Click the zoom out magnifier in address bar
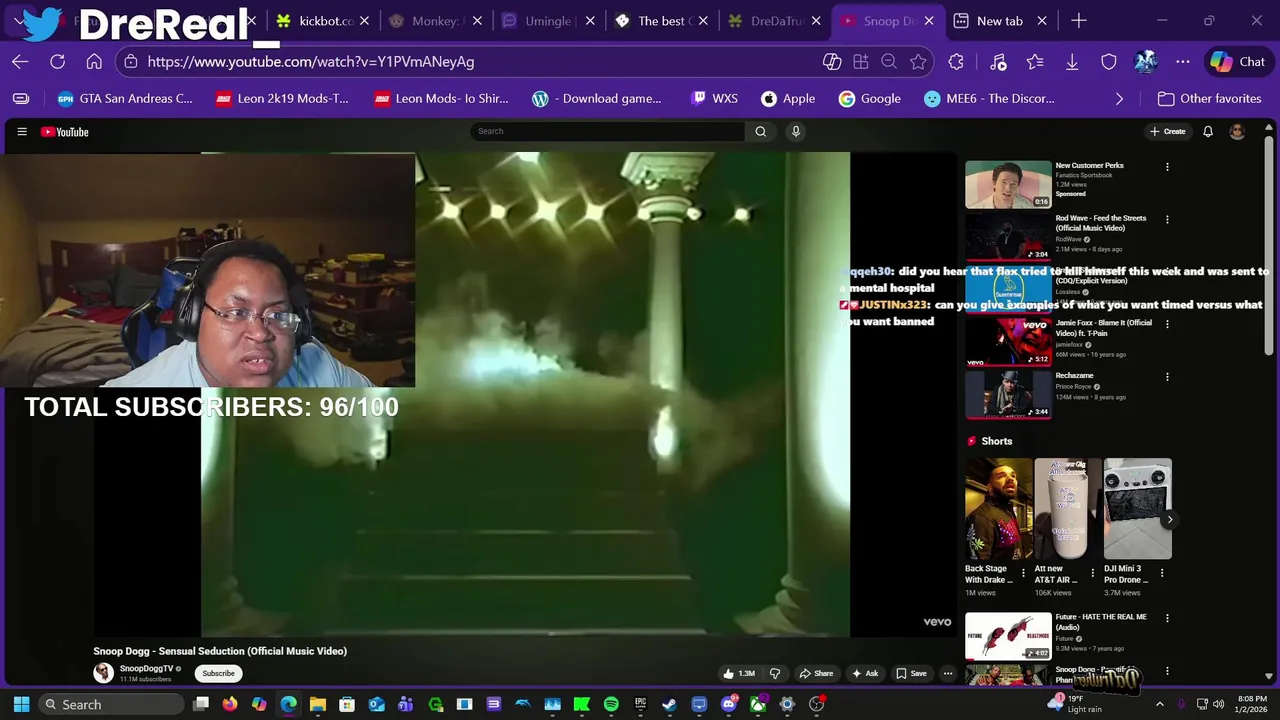This screenshot has width=1280, height=720. 888,62
